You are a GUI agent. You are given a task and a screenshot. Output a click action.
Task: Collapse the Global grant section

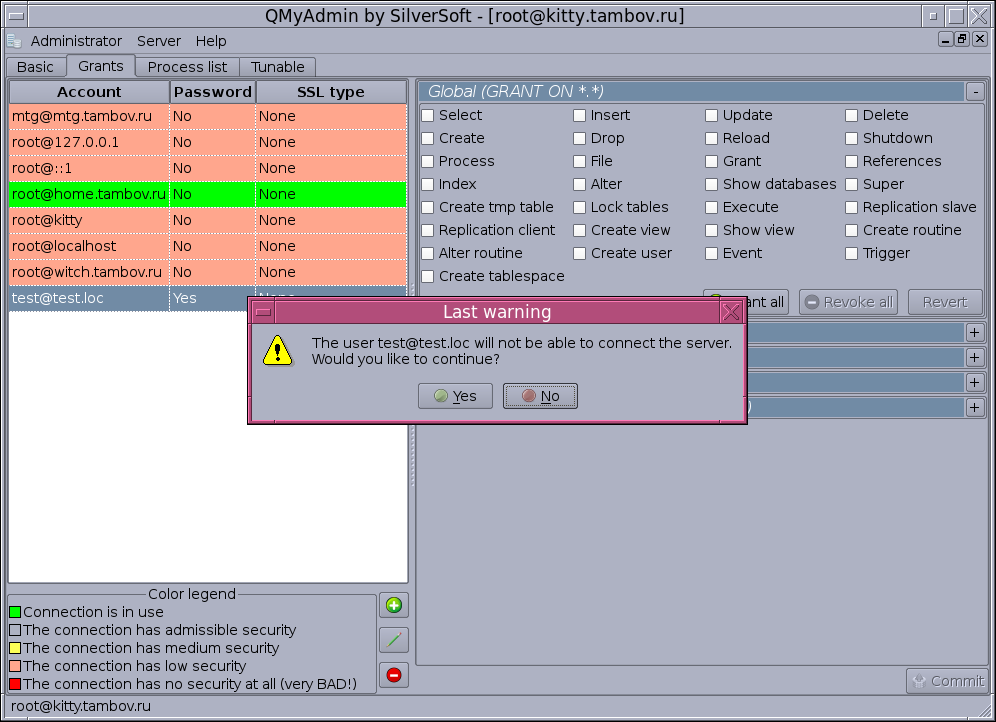coord(974,92)
